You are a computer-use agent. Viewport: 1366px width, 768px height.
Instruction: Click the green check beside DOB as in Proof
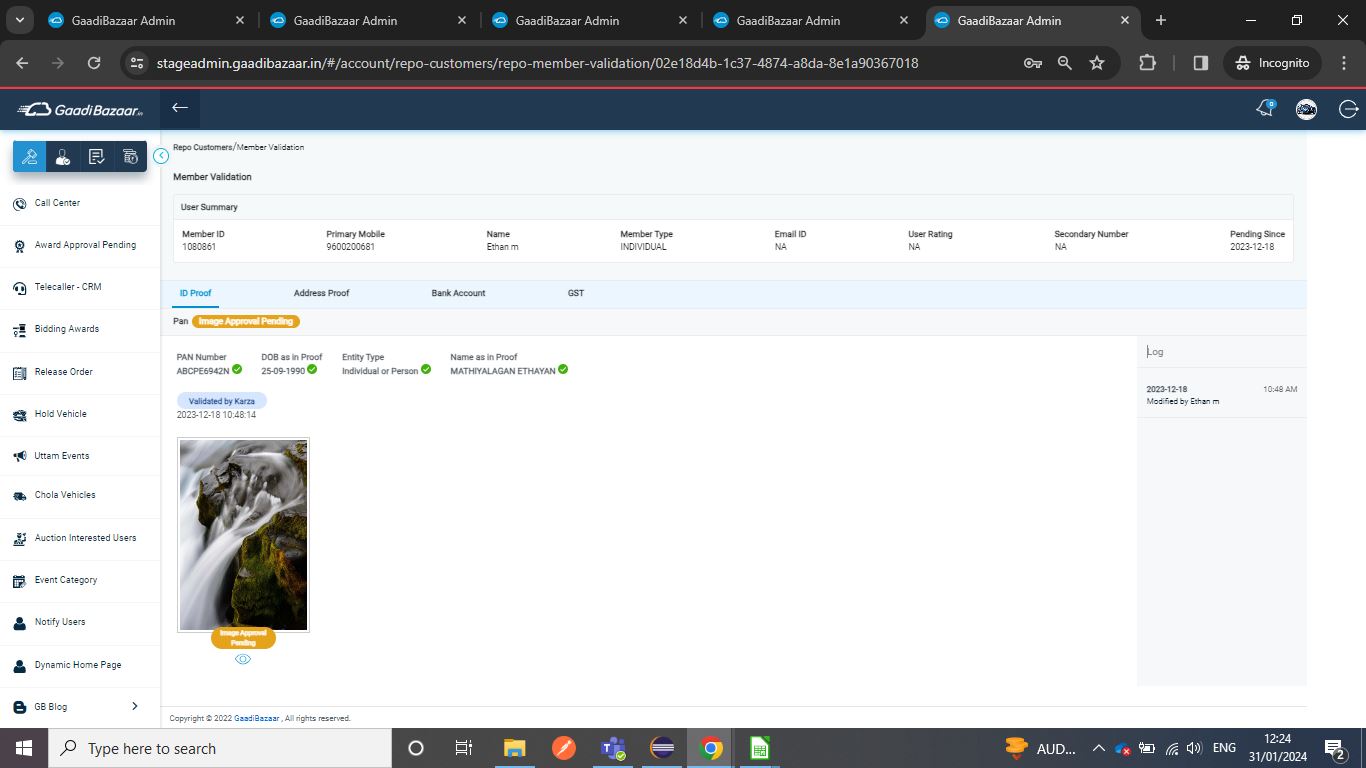pyautogui.click(x=312, y=369)
